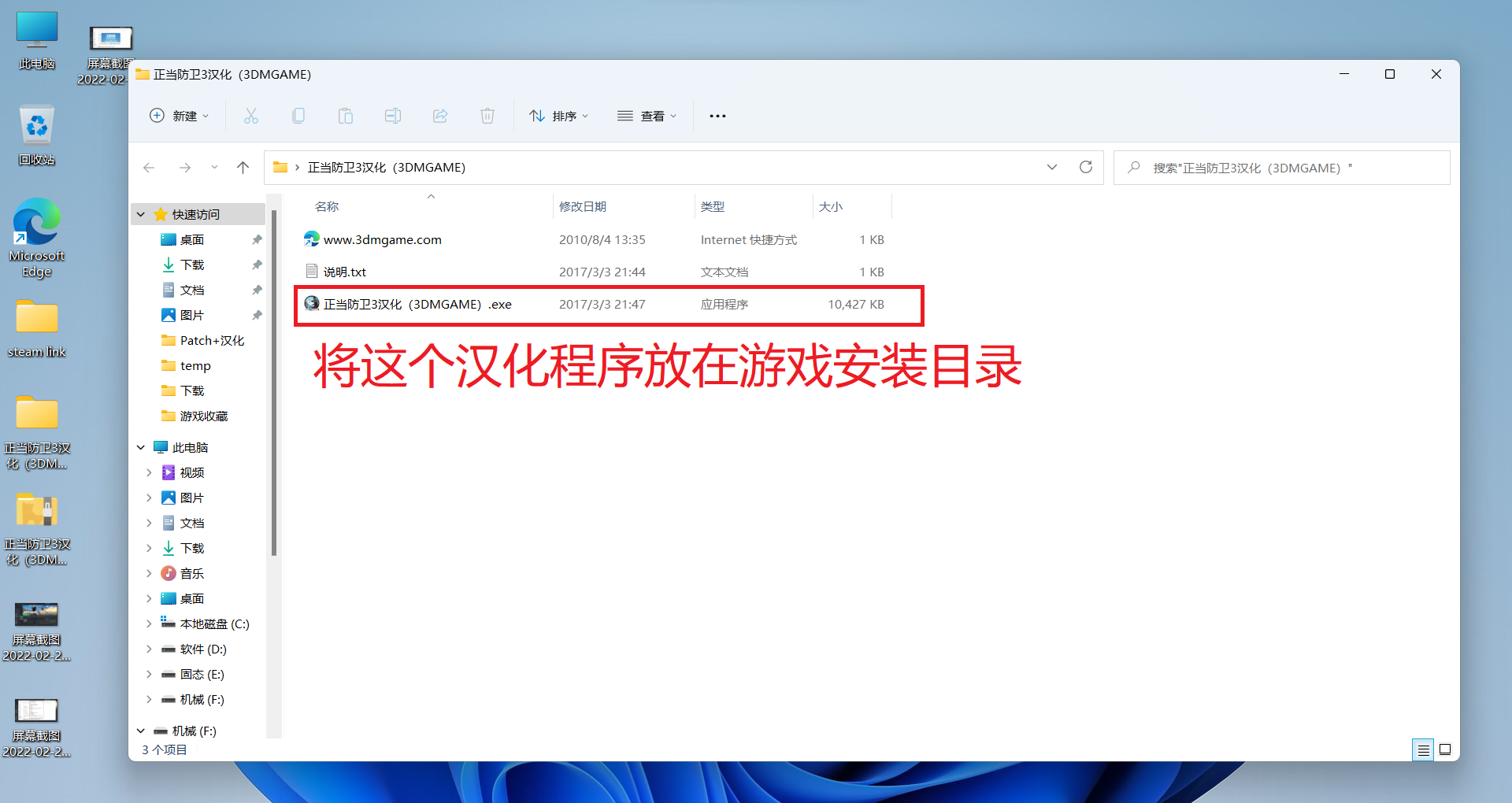Unpin 桌面 from quick access

[x=257, y=239]
